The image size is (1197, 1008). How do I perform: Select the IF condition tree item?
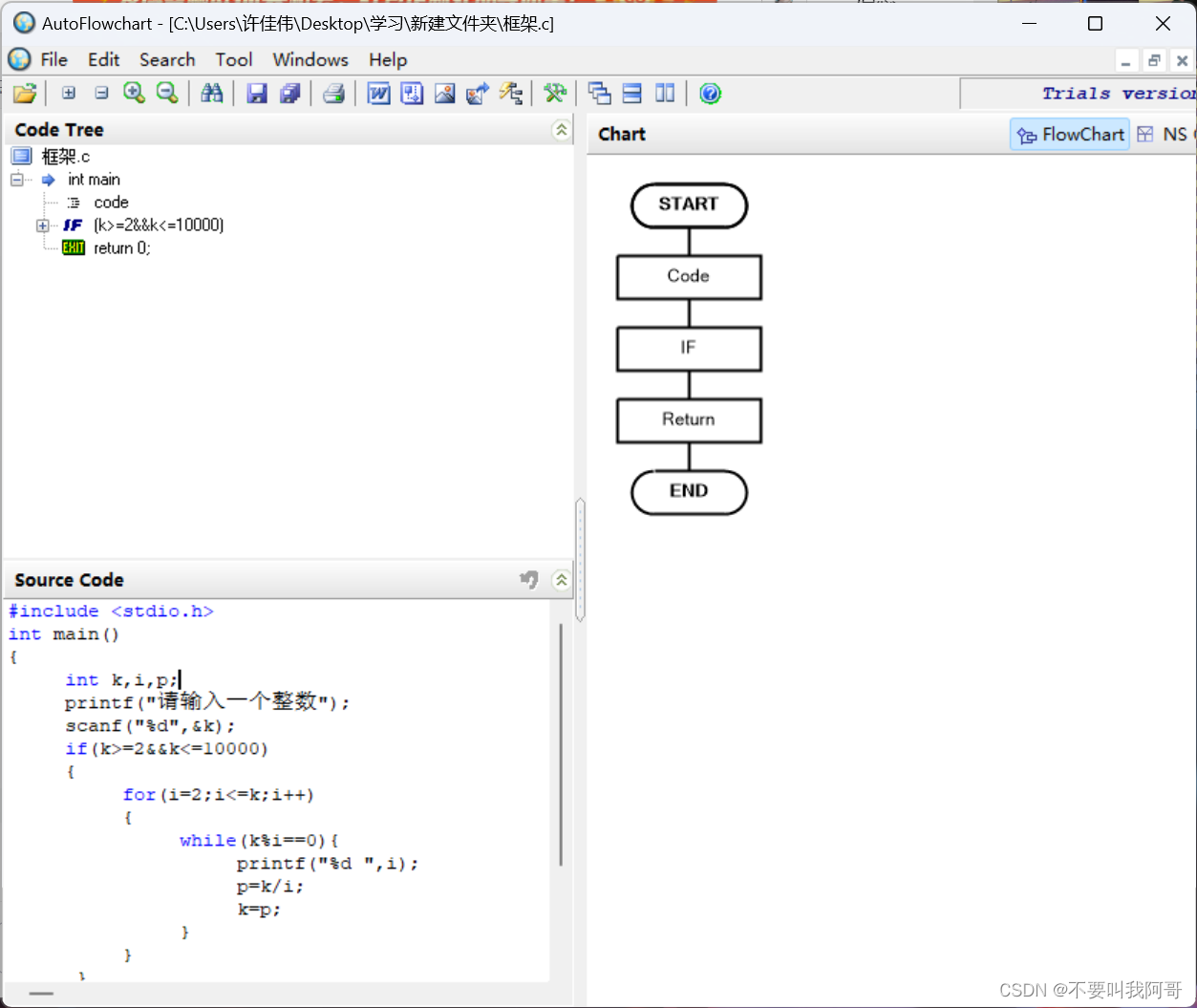pos(159,225)
